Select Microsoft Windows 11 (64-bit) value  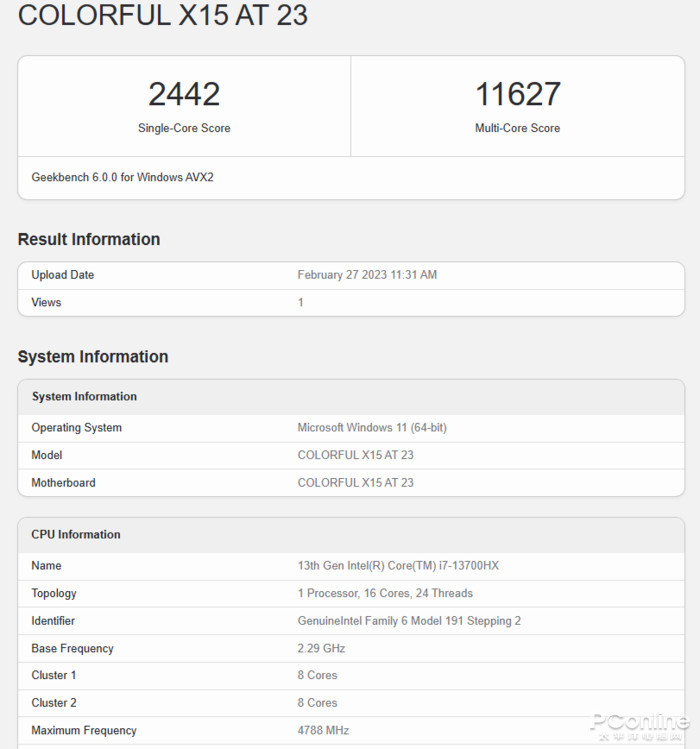pos(372,428)
